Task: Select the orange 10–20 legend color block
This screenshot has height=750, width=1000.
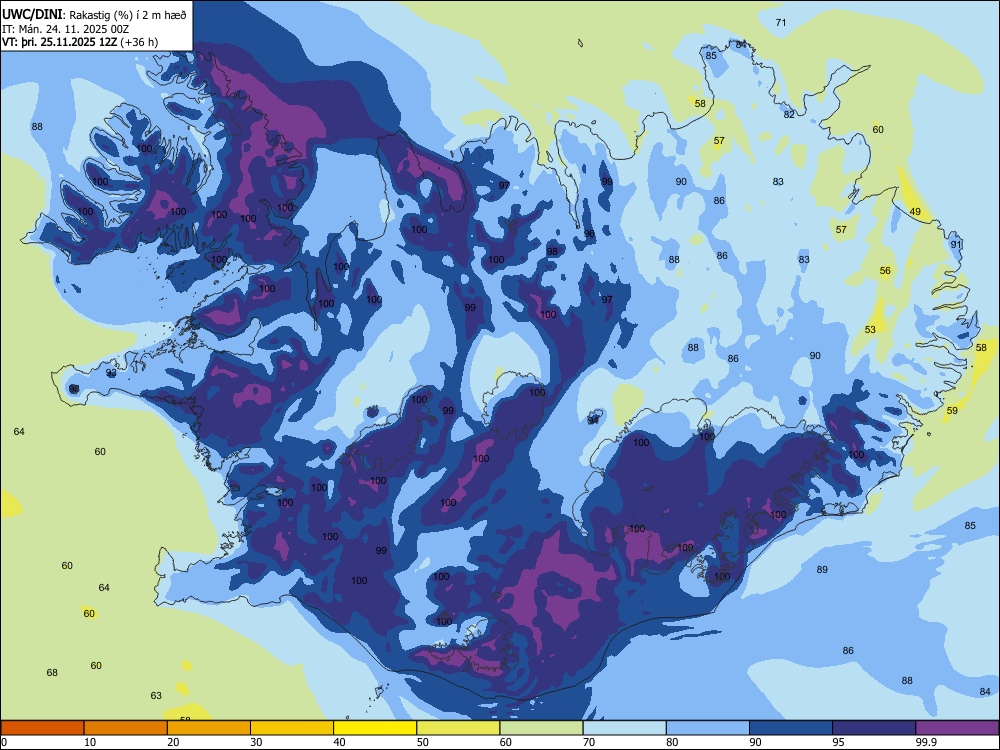Action: pyautogui.click(x=126, y=728)
